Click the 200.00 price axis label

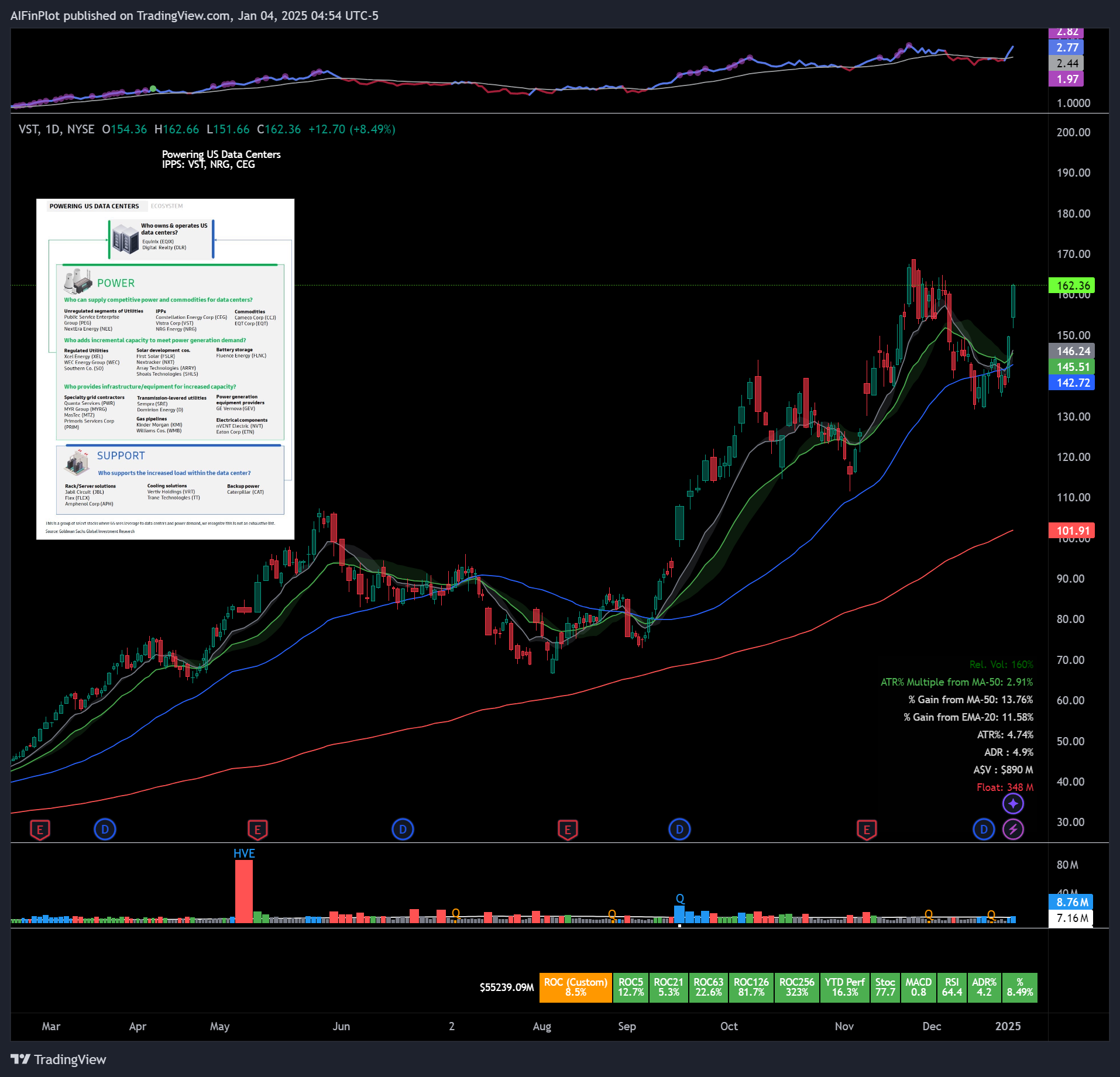tap(1073, 132)
